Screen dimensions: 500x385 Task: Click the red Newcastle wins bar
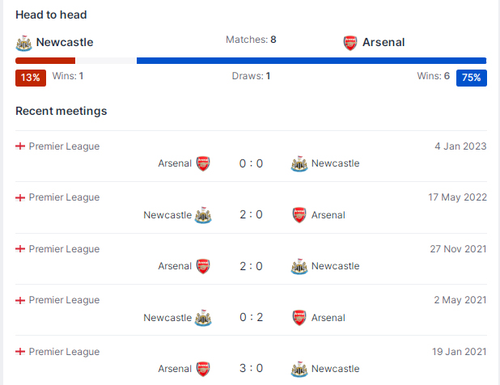coord(45,61)
